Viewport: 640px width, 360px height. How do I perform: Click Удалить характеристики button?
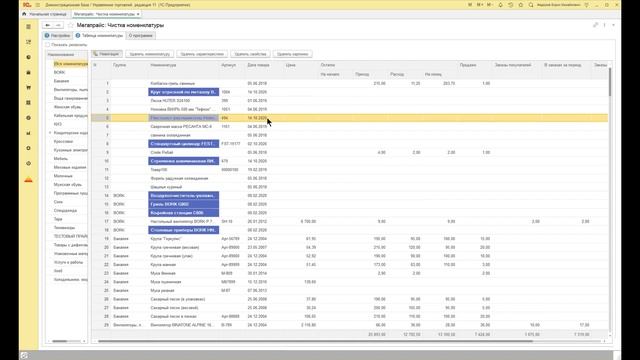(x=202, y=54)
